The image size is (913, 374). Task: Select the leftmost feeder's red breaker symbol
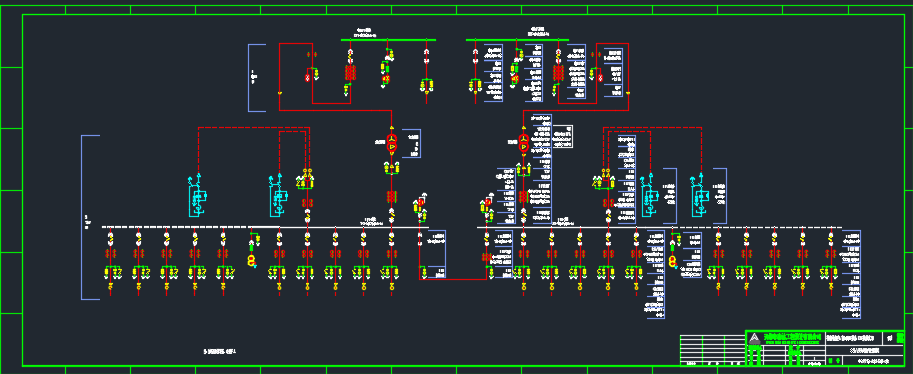[x=110, y=253]
